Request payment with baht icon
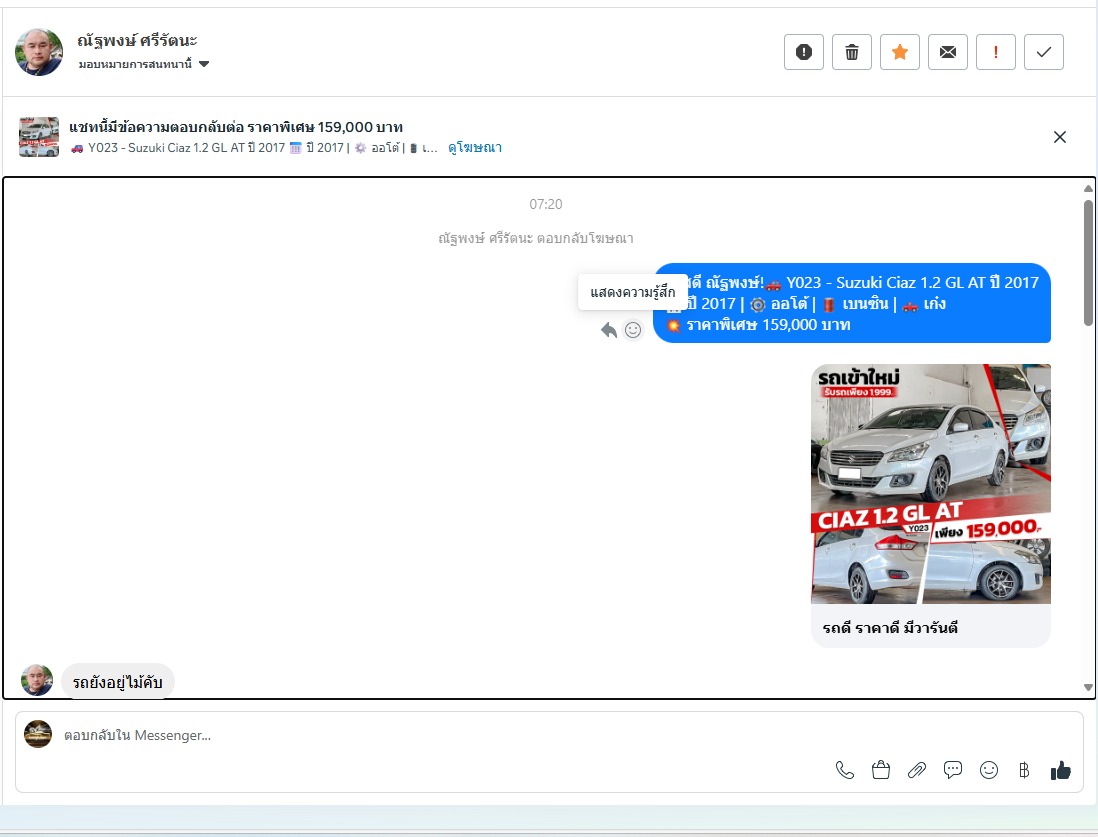 coord(1024,770)
